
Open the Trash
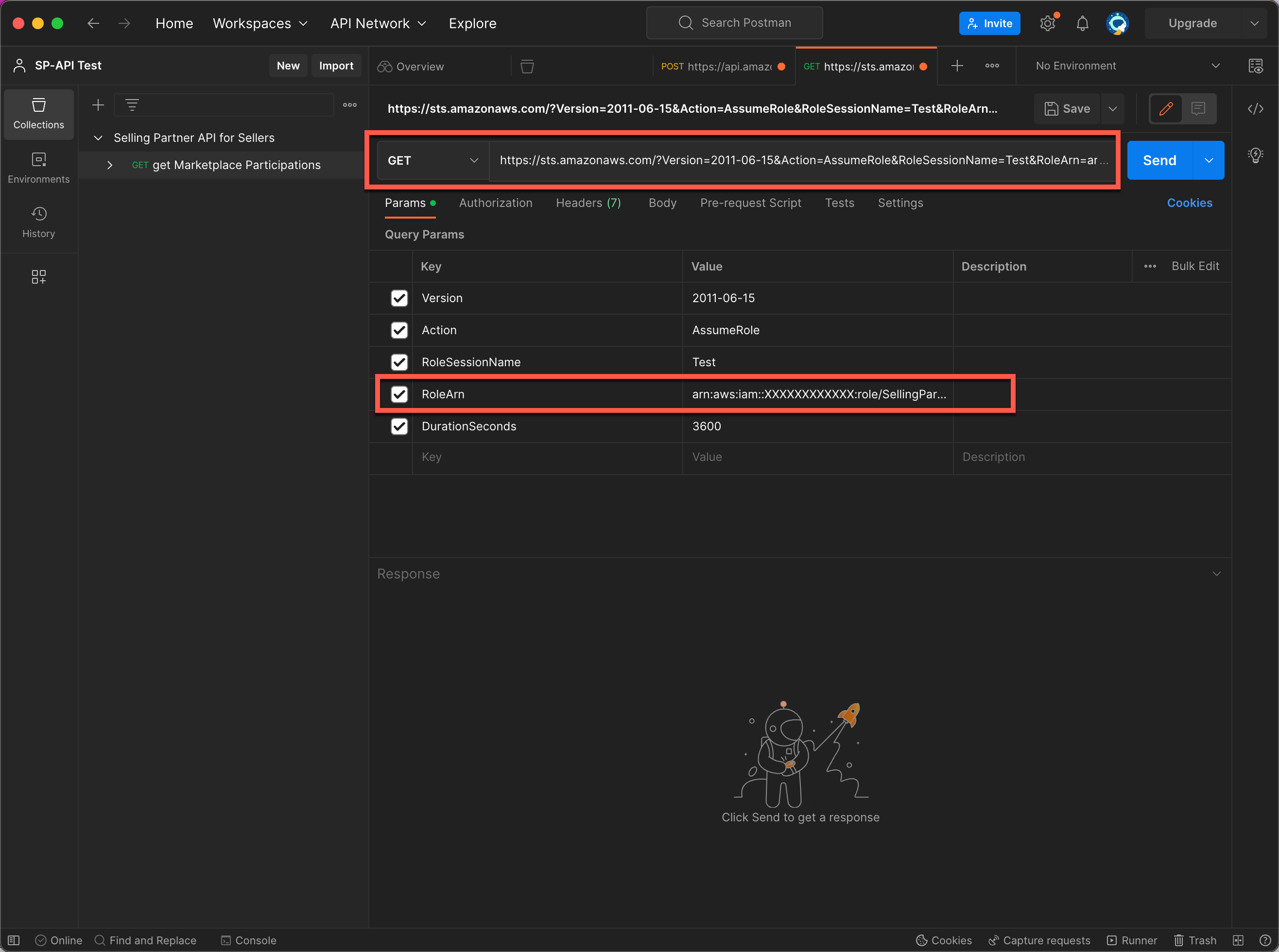(x=1195, y=940)
